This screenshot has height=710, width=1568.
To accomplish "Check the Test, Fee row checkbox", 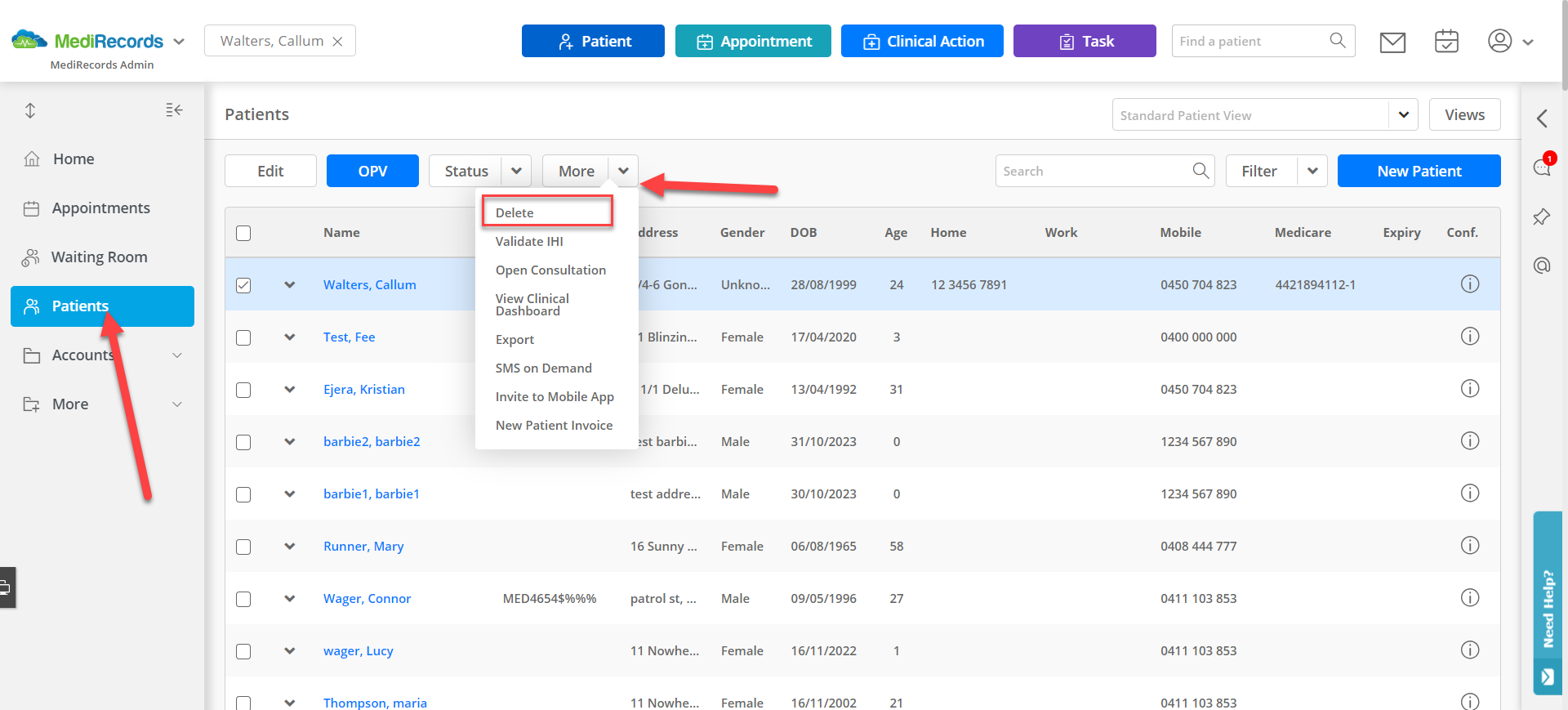I will coord(243,337).
